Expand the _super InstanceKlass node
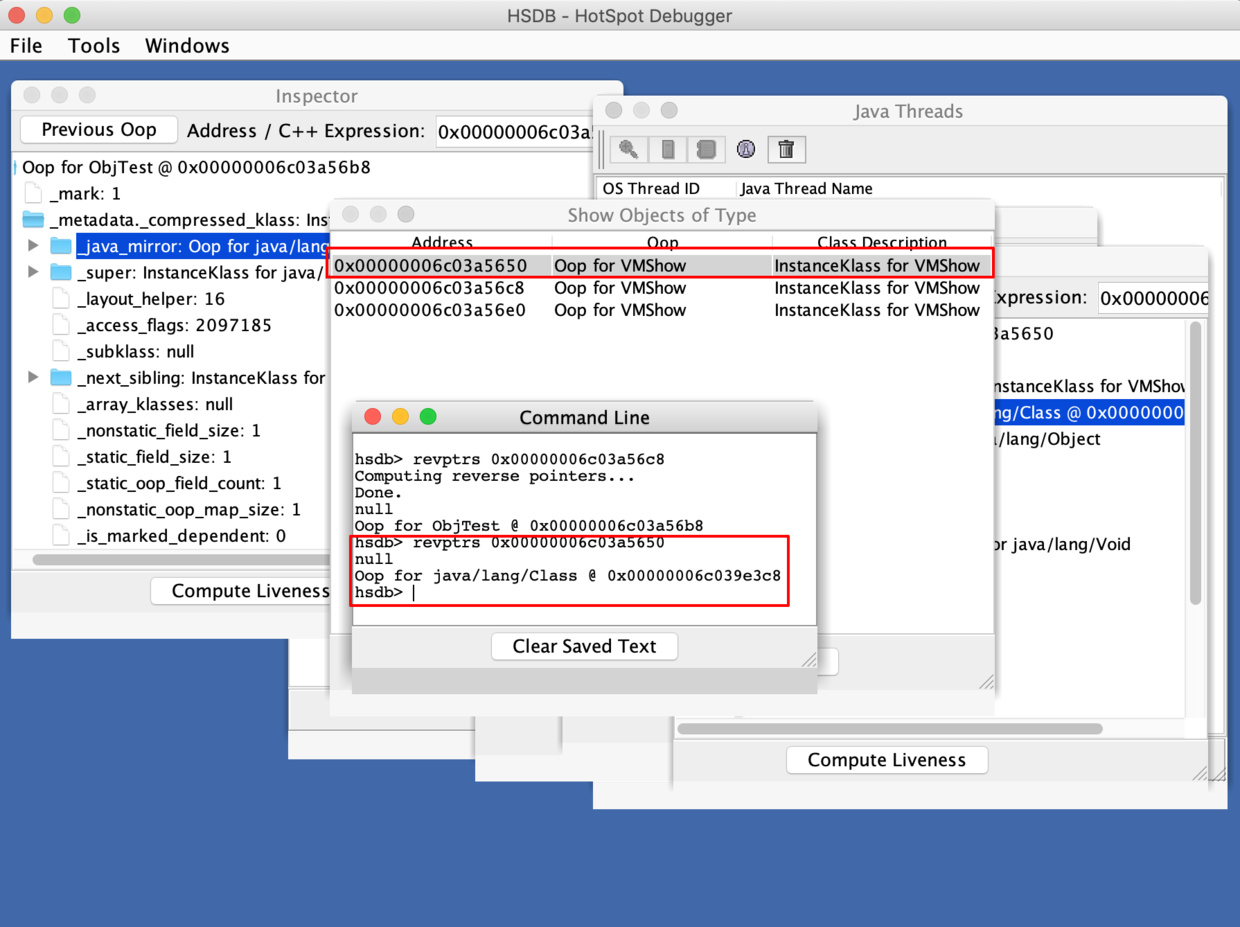 click(33, 272)
